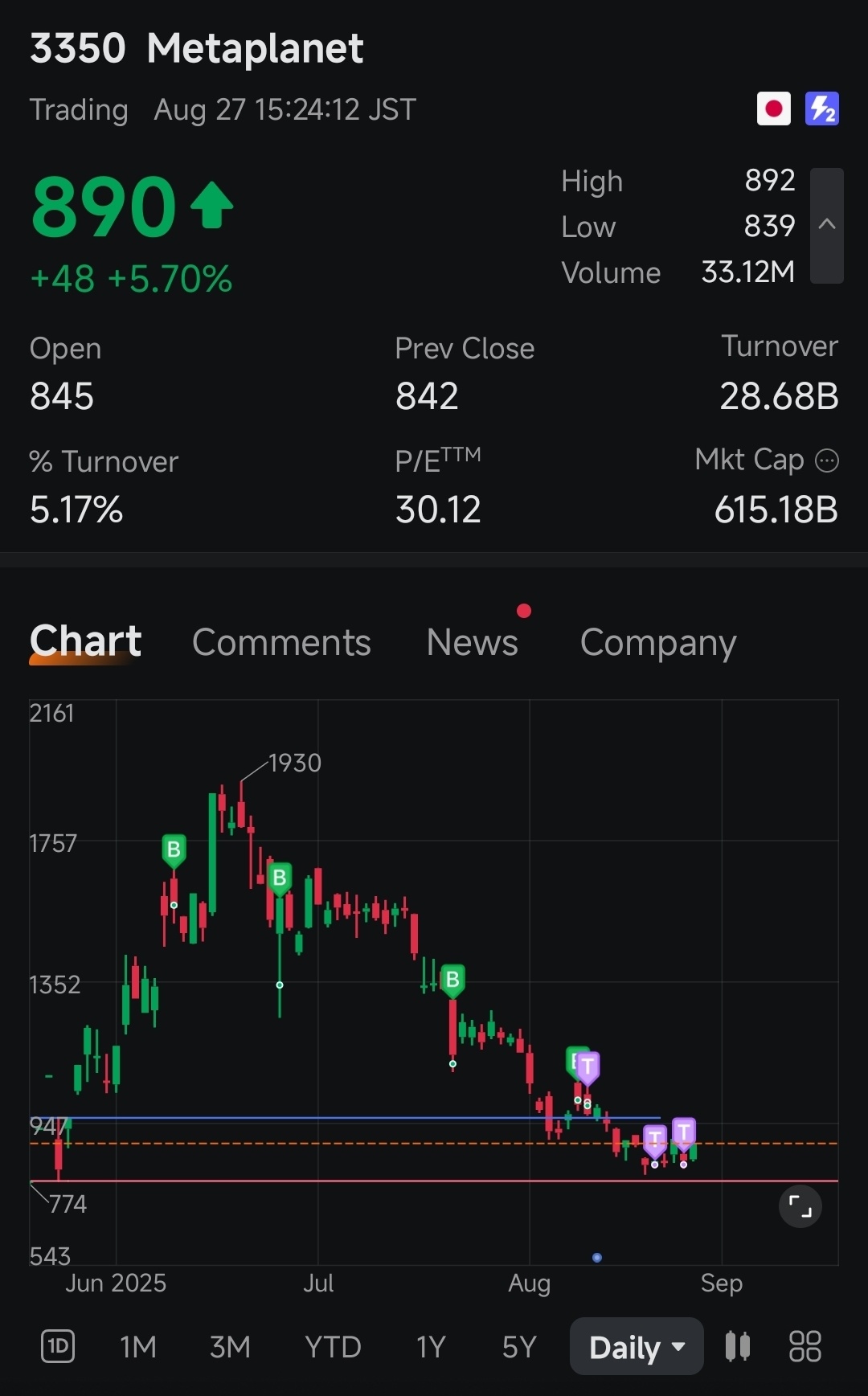The width and height of the screenshot is (868, 1396).
Task: Tap the 1352 y-axis label
Action: pos(55,985)
